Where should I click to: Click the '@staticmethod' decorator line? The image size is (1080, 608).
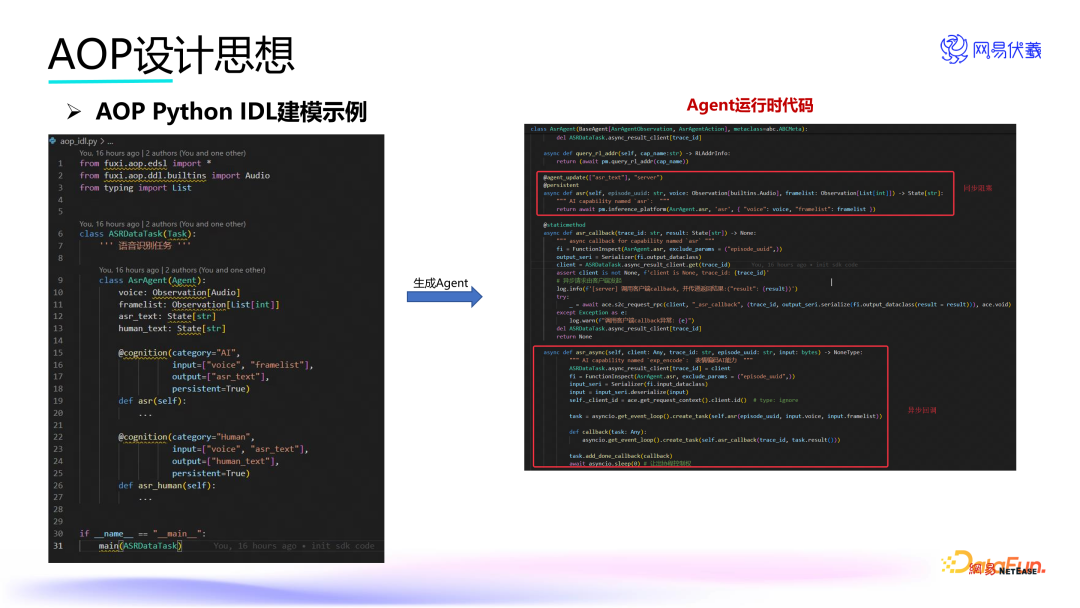tap(564, 224)
